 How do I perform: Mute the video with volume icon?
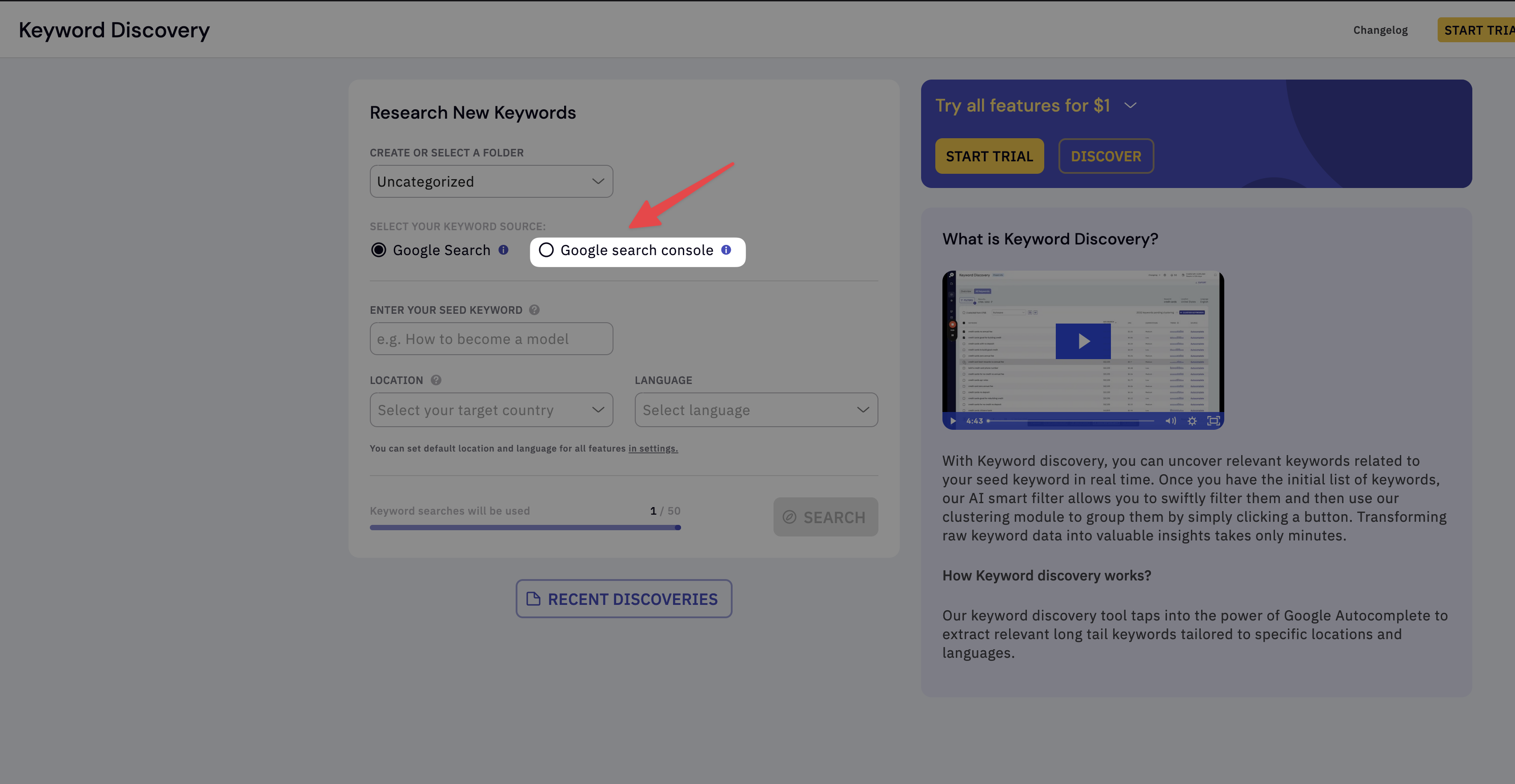(1170, 421)
